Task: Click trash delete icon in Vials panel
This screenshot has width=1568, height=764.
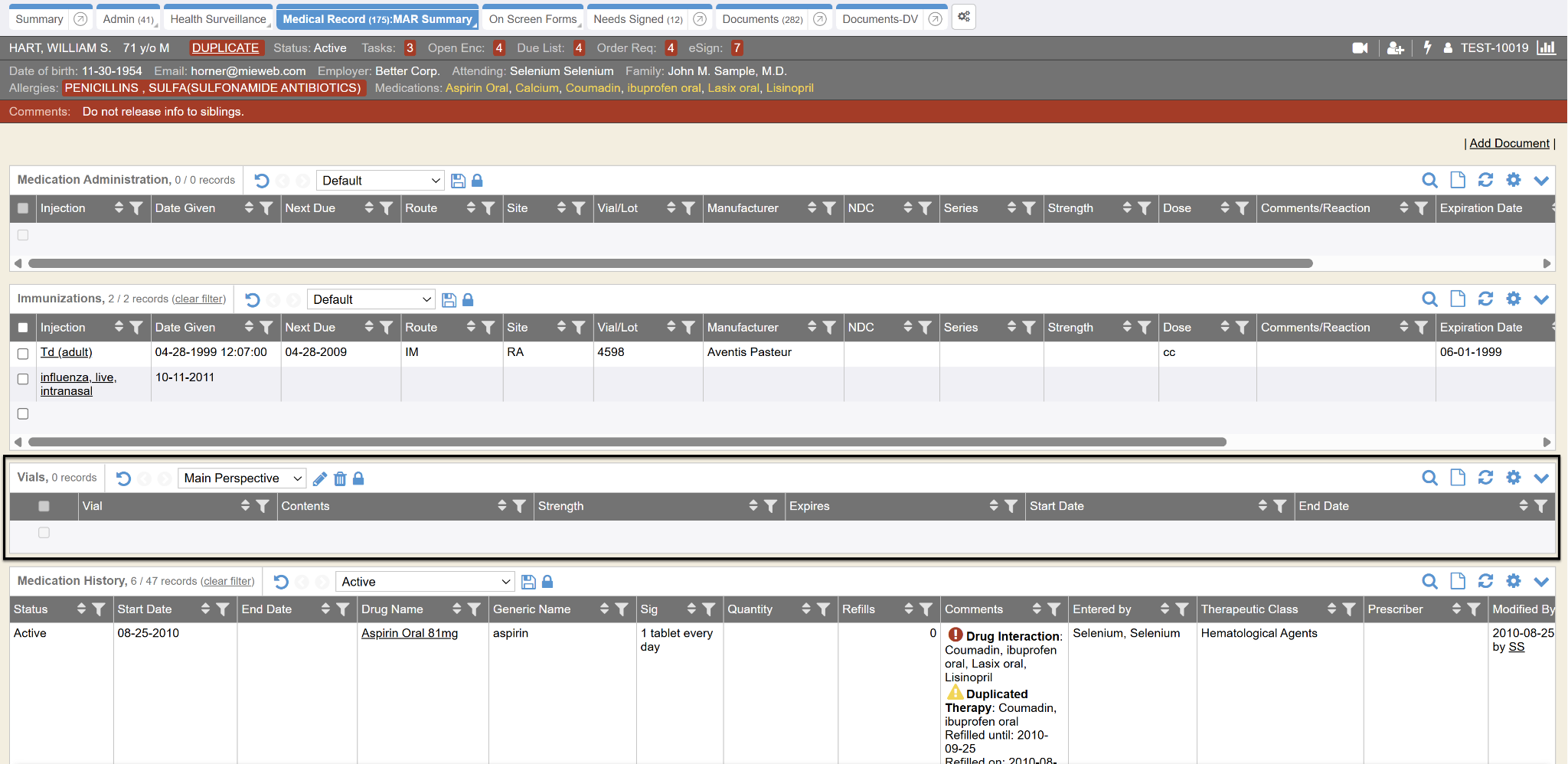Action: coord(340,478)
